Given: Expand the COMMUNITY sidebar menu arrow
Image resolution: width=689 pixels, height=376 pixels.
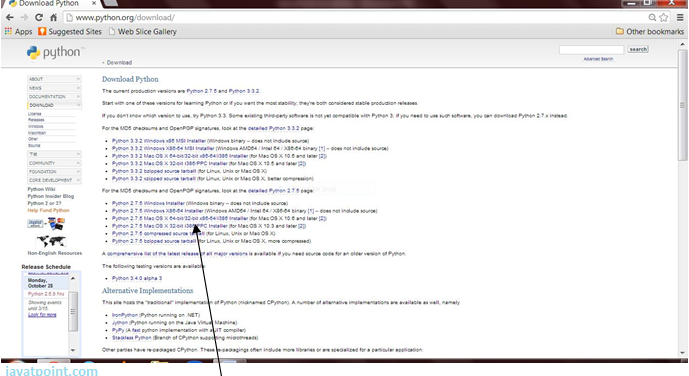Looking at the screenshot, I should click(78, 163).
